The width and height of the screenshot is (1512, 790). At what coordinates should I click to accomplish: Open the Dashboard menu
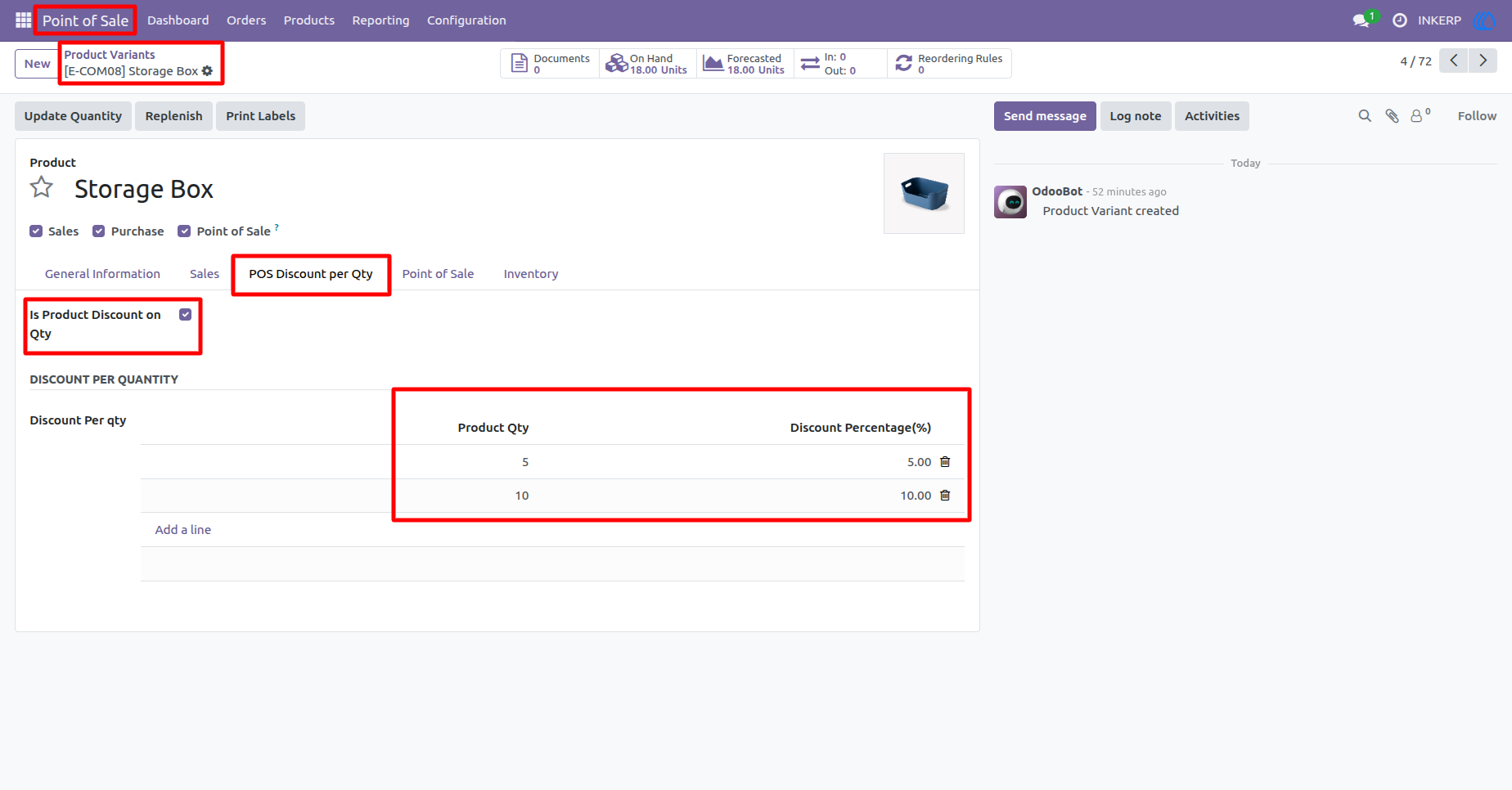click(178, 20)
